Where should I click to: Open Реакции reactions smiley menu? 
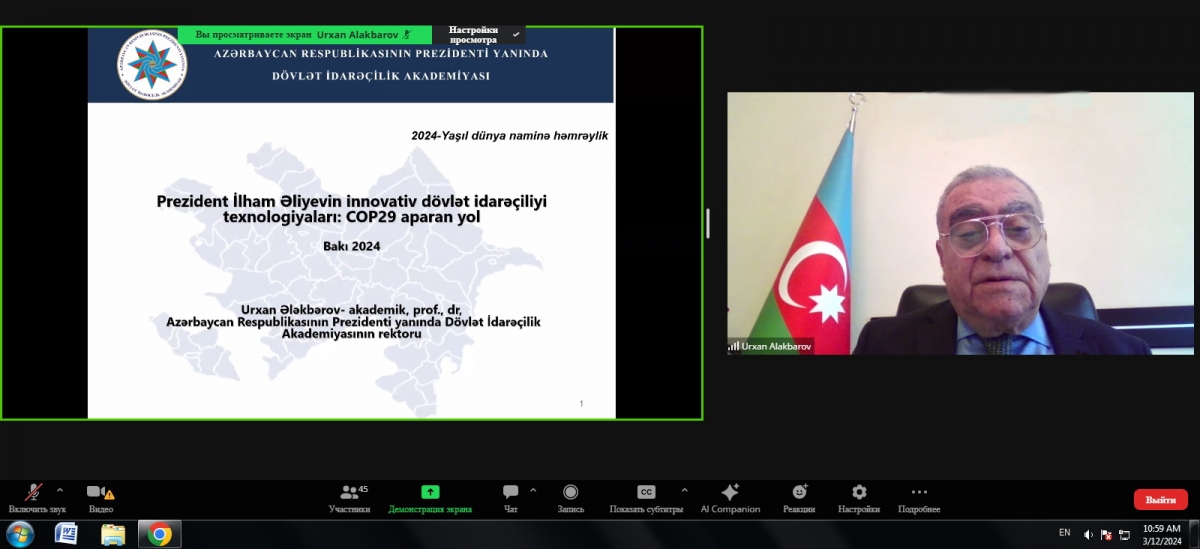point(799,498)
